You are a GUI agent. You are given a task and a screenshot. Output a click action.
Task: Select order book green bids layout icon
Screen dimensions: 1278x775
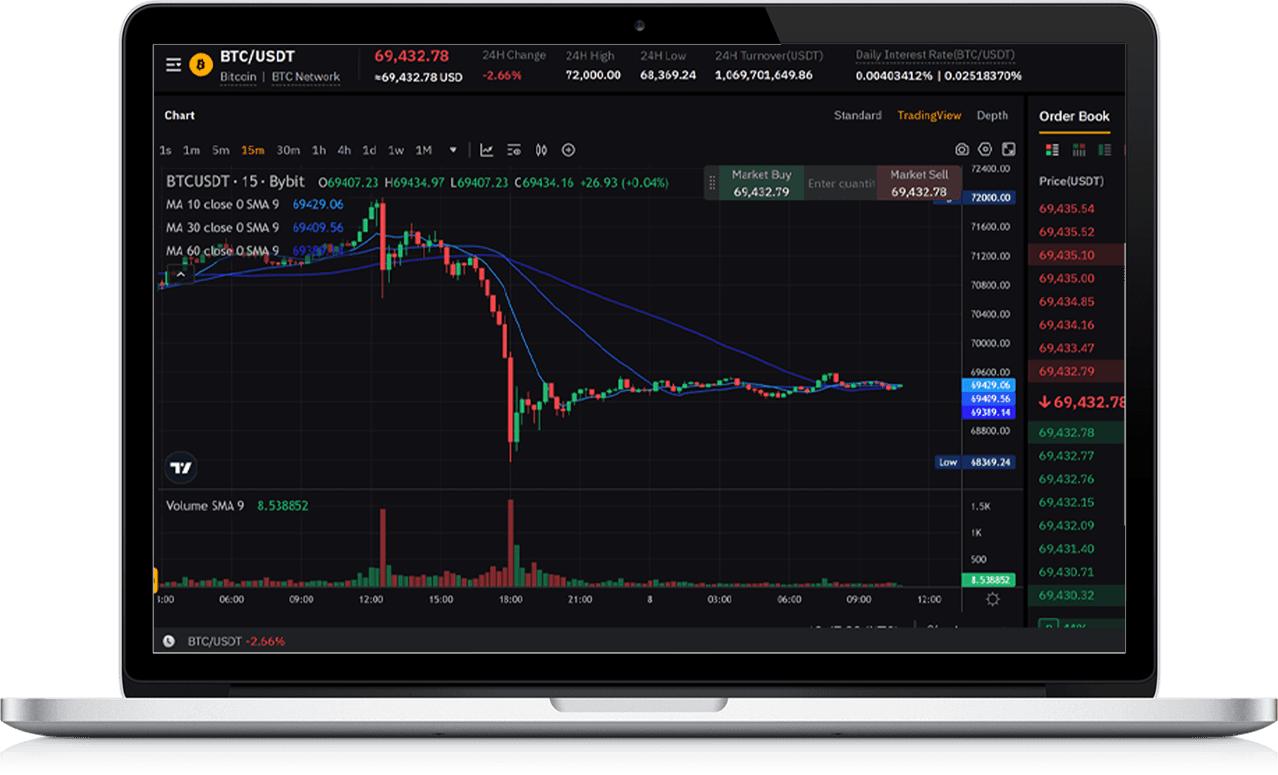pyautogui.click(x=1104, y=150)
